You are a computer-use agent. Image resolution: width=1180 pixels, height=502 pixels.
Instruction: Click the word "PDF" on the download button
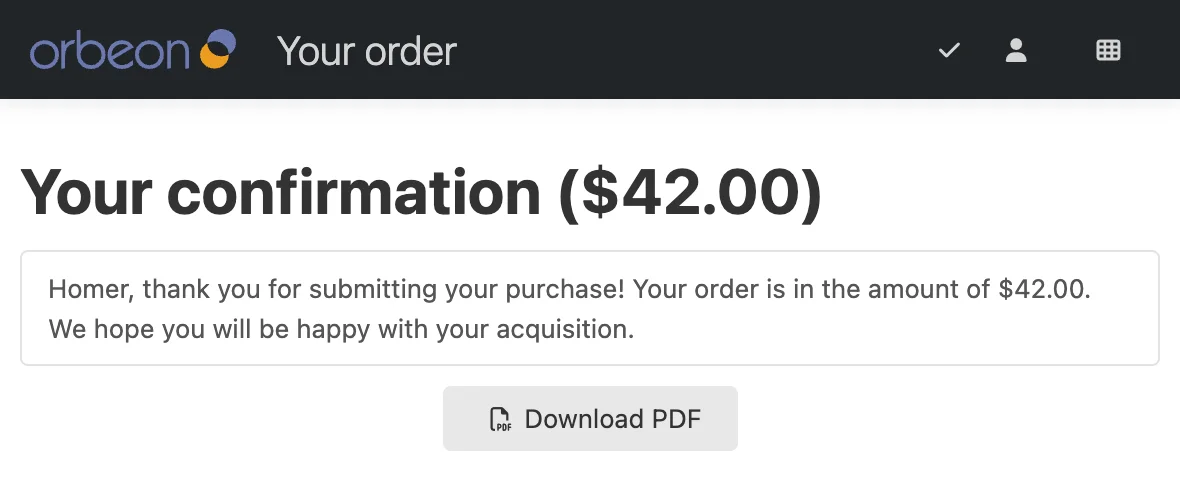(x=675, y=419)
